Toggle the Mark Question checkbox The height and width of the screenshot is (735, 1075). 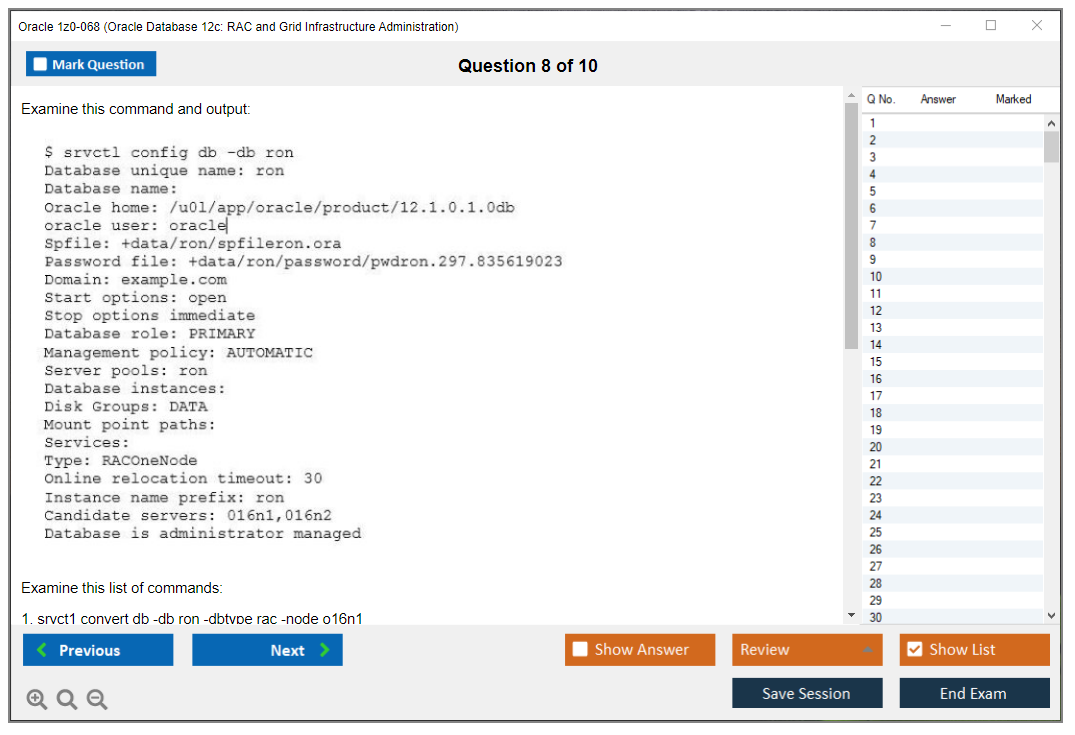pyautogui.click(x=39, y=63)
